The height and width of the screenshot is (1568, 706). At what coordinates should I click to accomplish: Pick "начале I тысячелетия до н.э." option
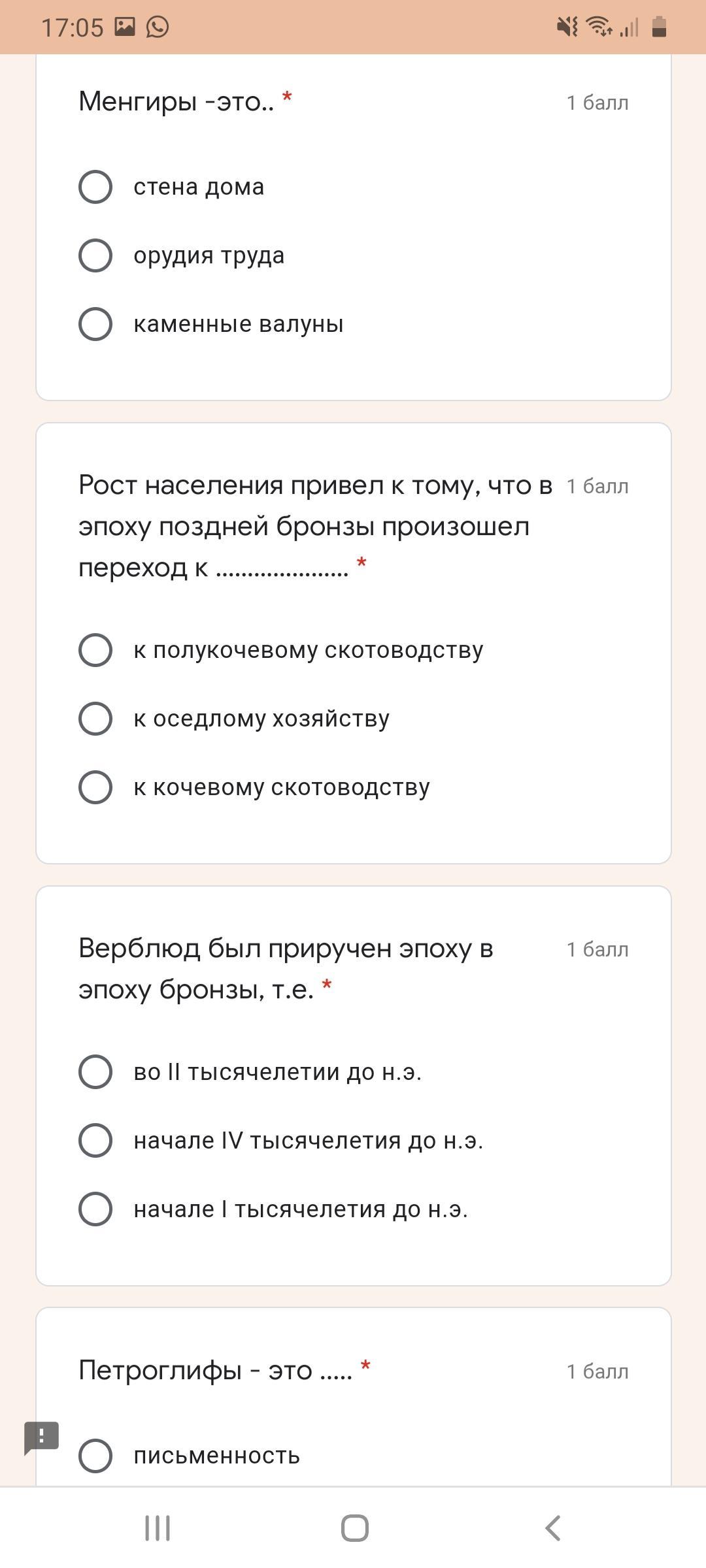(x=95, y=1209)
